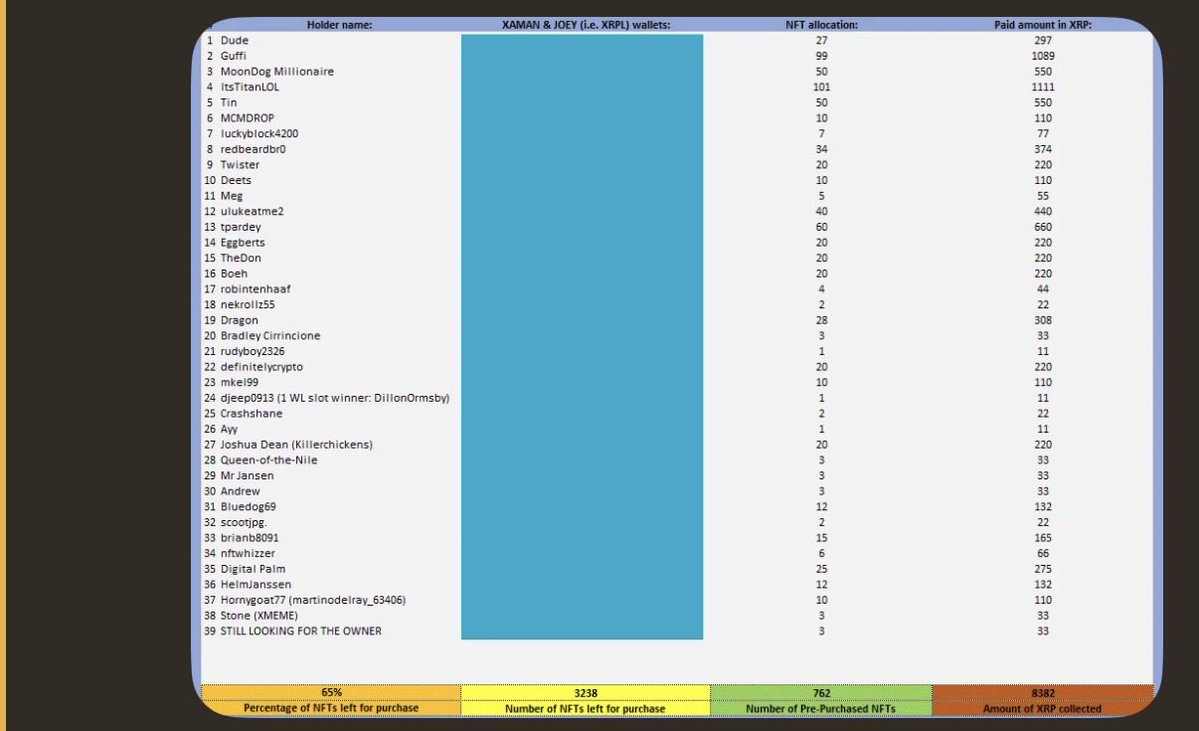The height and width of the screenshot is (731, 1199).
Task: Click Guffi's paid amount 1089
Action: coord(1042,56)
